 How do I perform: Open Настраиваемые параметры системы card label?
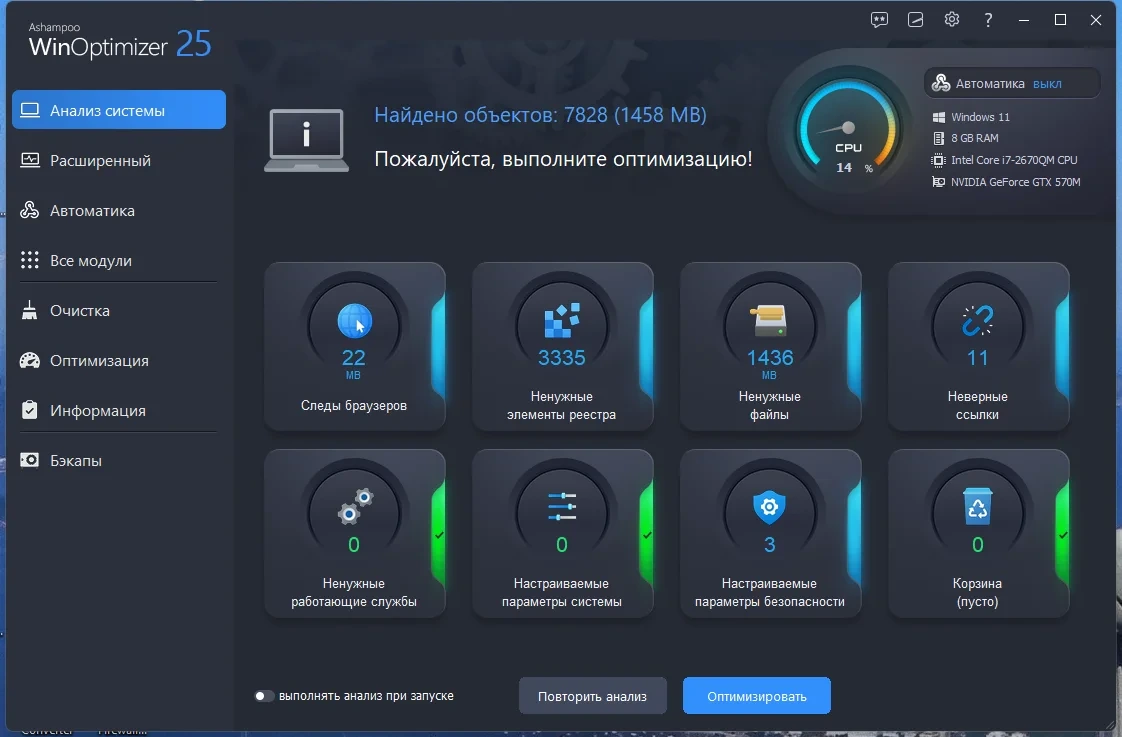562,592
